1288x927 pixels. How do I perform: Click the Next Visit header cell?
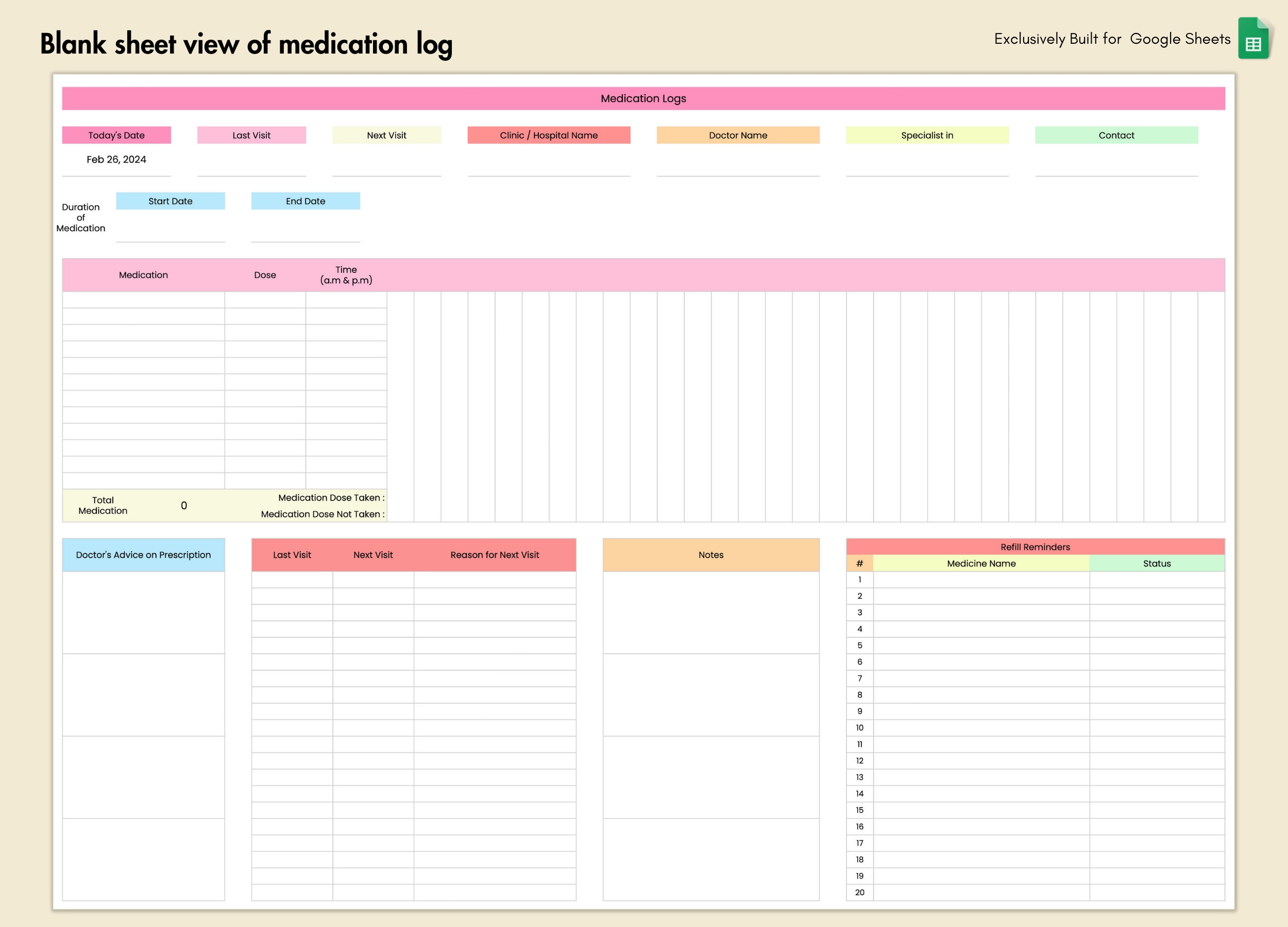point(387,135)
